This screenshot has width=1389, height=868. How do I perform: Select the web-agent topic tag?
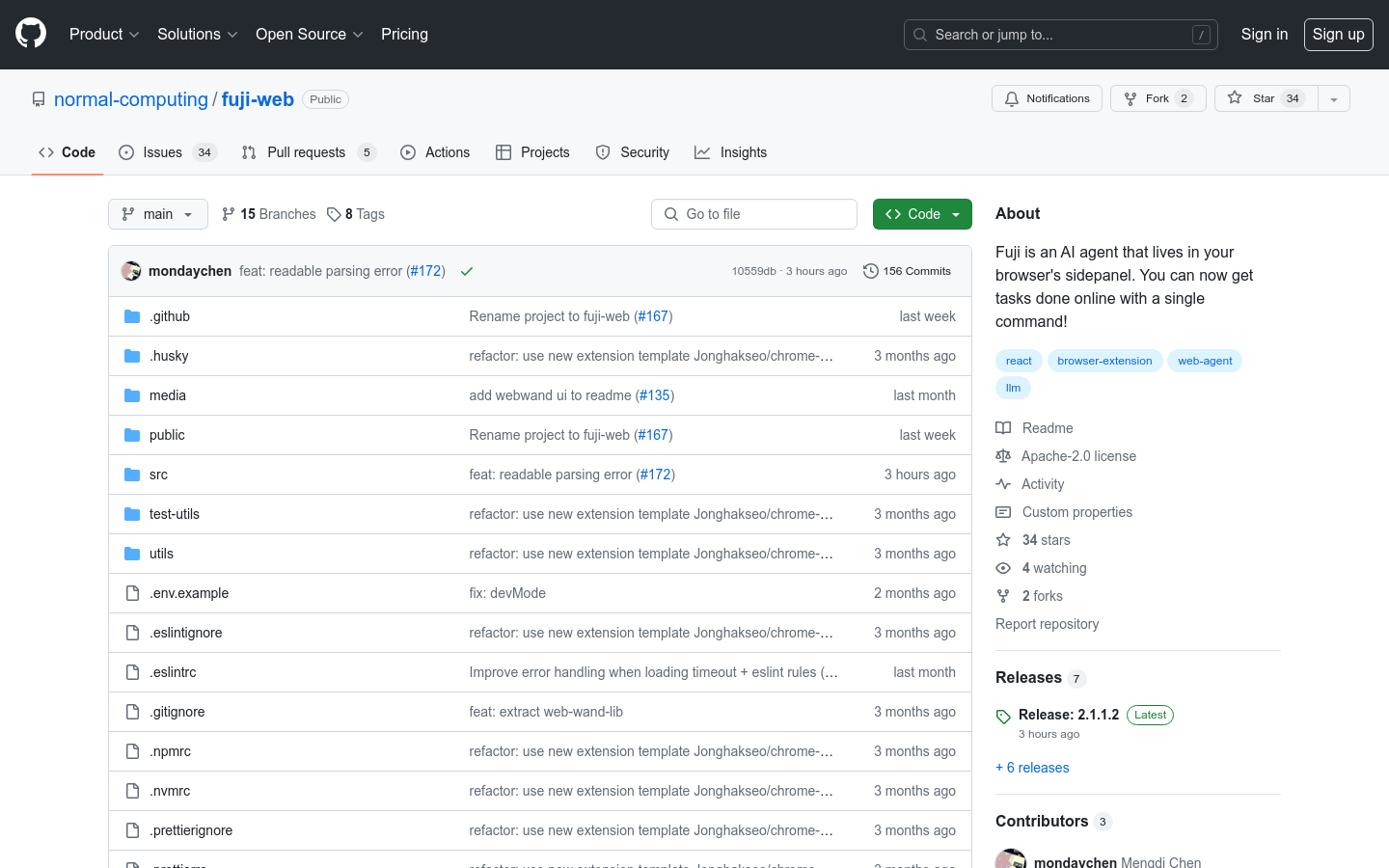(x=1205, y=361)
